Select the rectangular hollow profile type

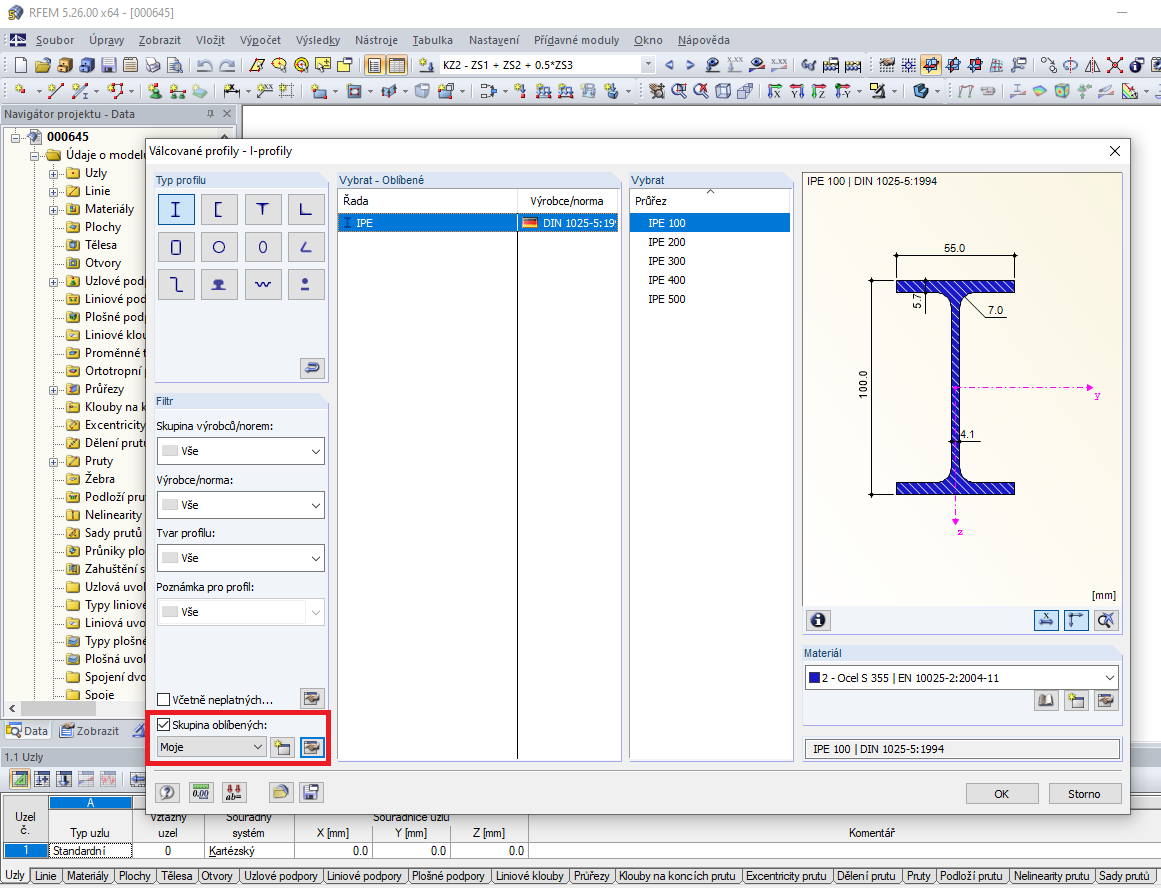pos(176,247)
